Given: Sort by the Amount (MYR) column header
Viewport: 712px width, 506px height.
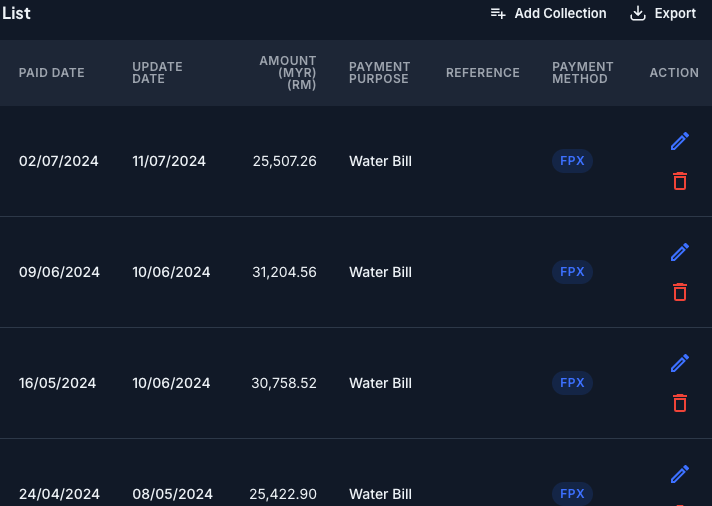Looking at the screenshot, I should 288,73.
